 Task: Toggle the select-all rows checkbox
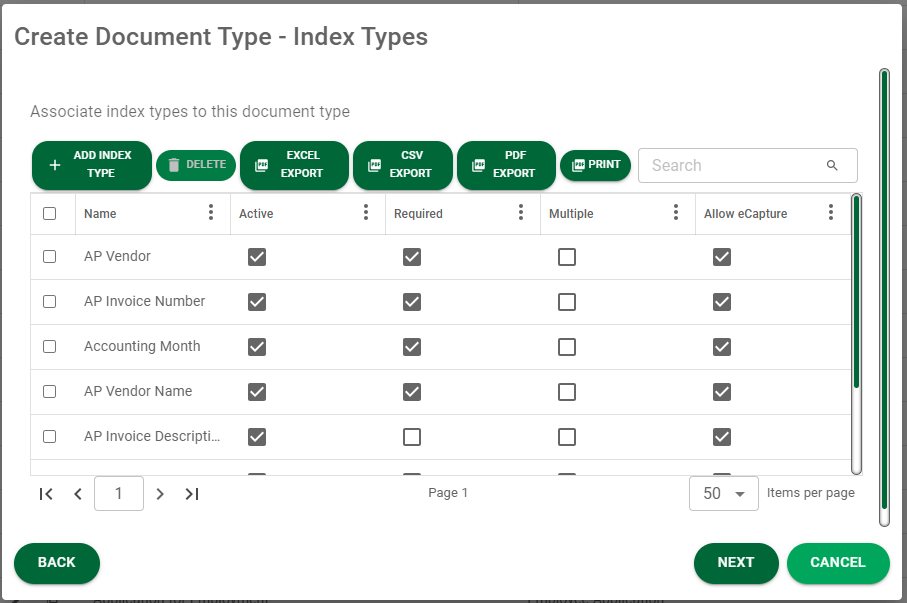[x=50, y=214]
